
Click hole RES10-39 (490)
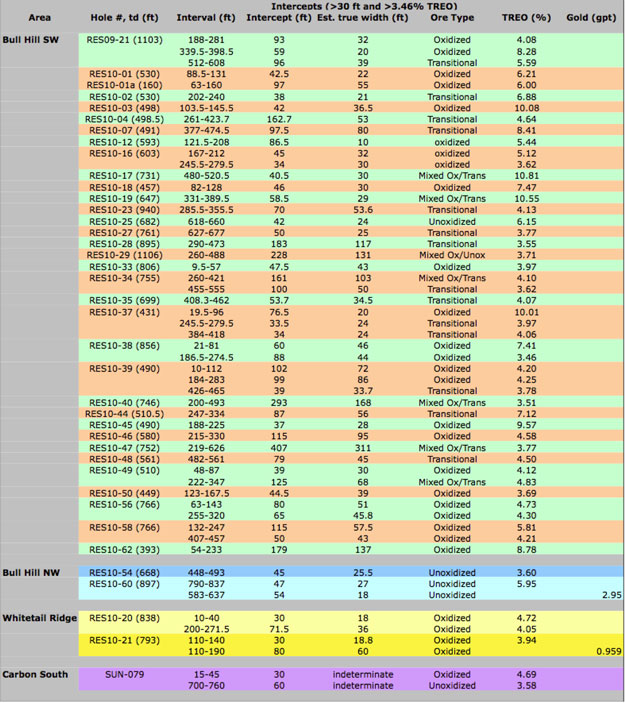pyautogui.click(x=124, y=369)
